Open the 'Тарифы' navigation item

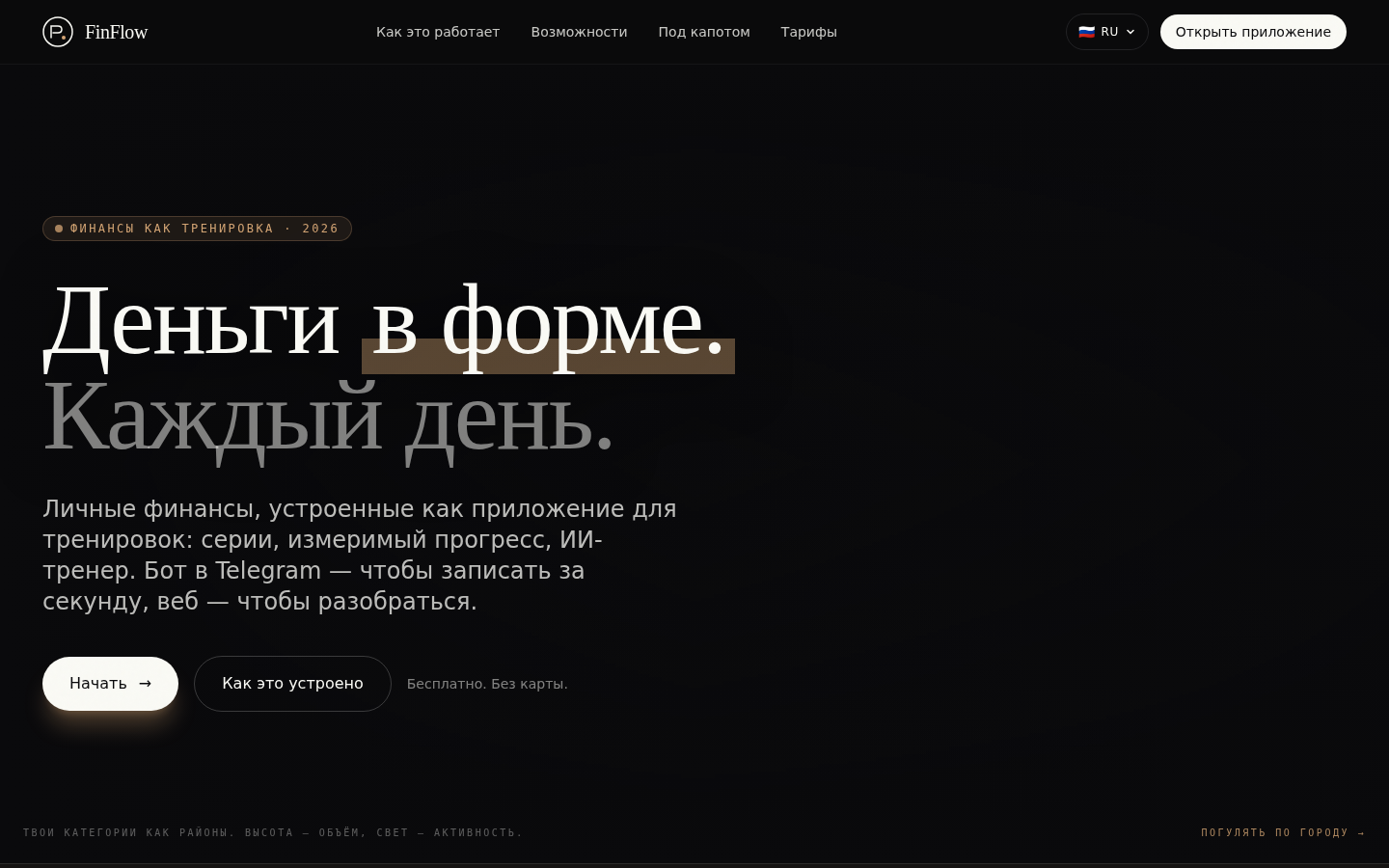[x=808, y=32]
